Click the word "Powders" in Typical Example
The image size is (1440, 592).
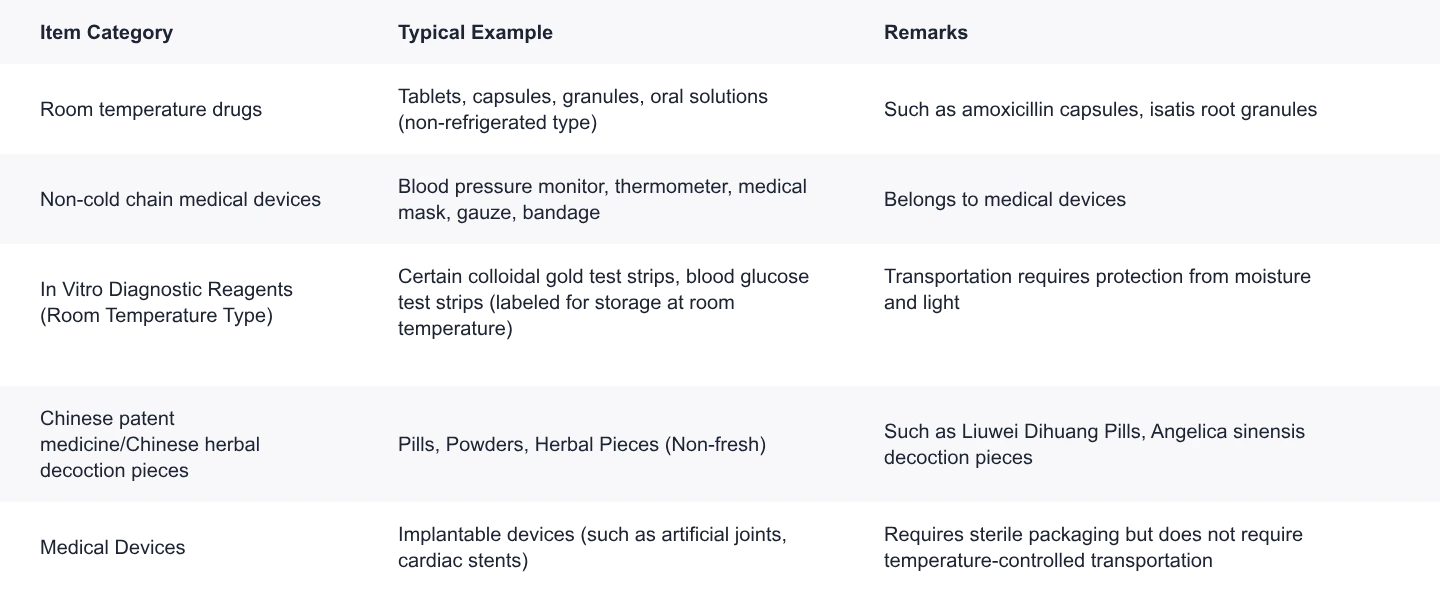(487, 444)
